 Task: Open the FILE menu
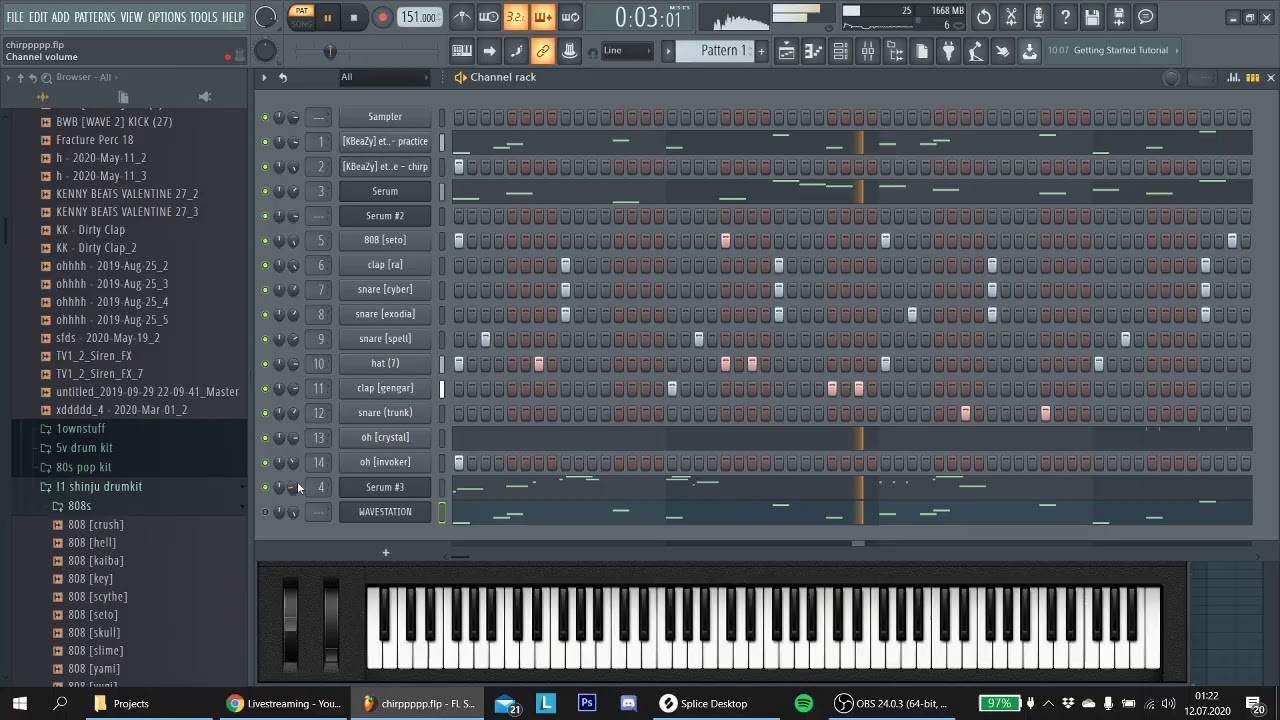pyautogui.click(x=15, y=17)
